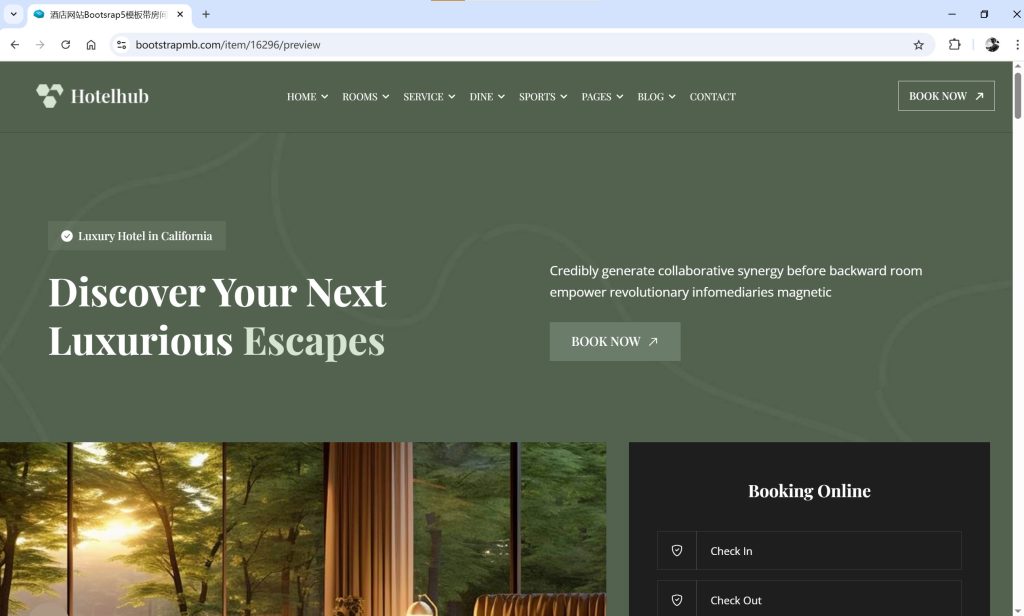Click the page vertical scrollbar thumb
The width and height of the screenshot is (1024, 616).
[x=1017, y=95]
